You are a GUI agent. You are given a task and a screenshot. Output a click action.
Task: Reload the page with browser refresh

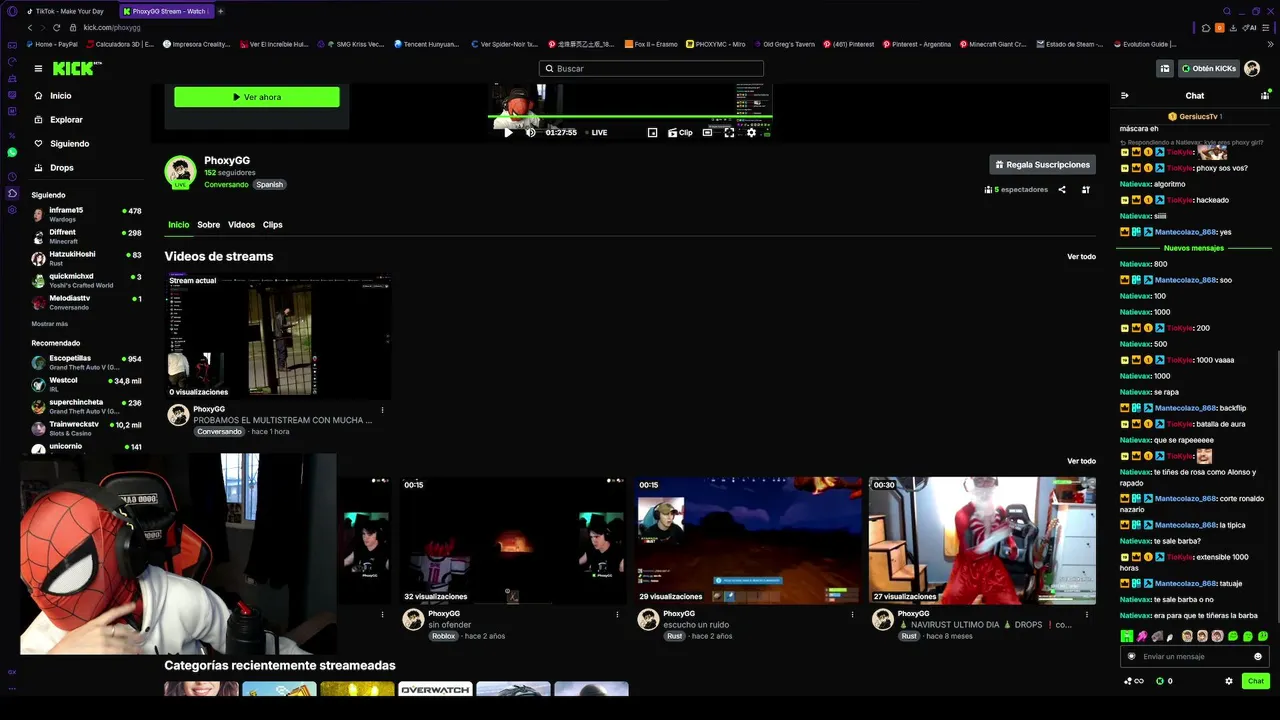(56, 28)
